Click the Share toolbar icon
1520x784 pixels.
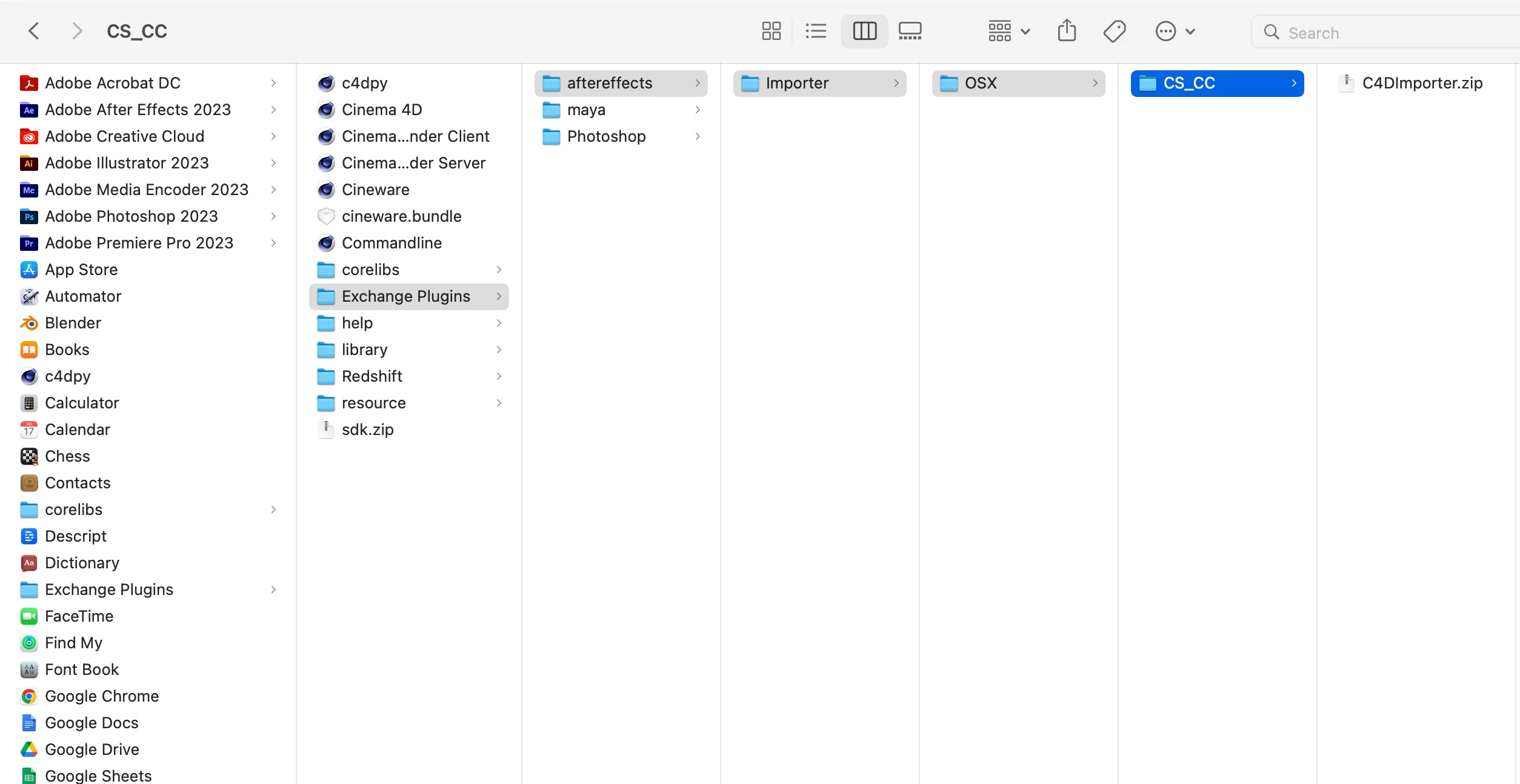1067,31
